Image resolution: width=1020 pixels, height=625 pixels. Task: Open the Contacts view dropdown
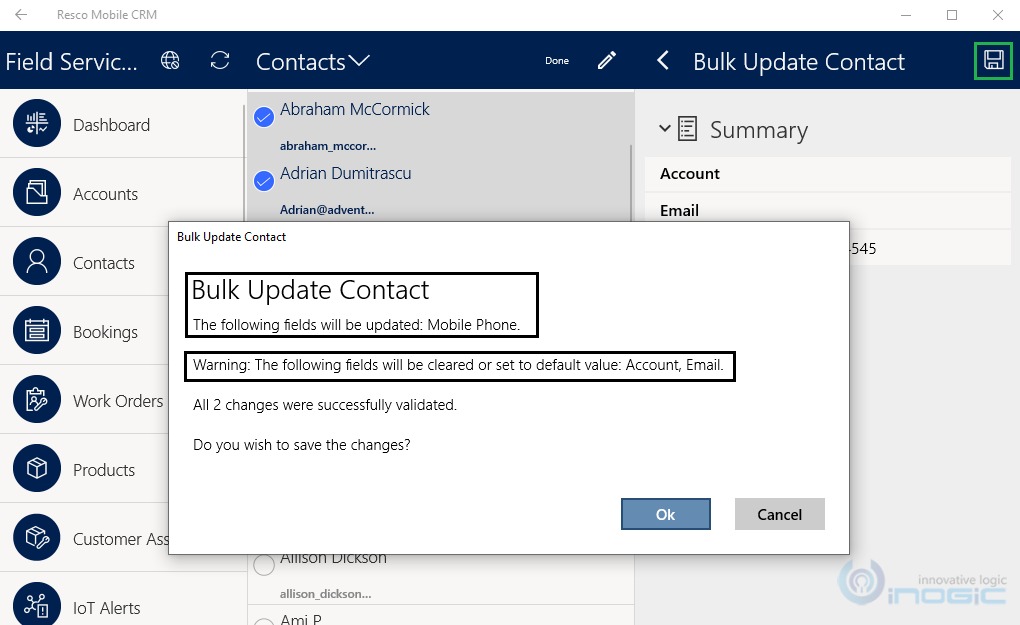(x=313, y=62)
